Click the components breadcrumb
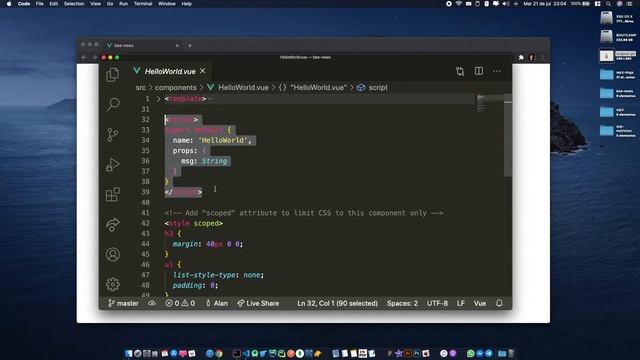The height and width of the screenshot is (360, 640). tap(176, 87)
